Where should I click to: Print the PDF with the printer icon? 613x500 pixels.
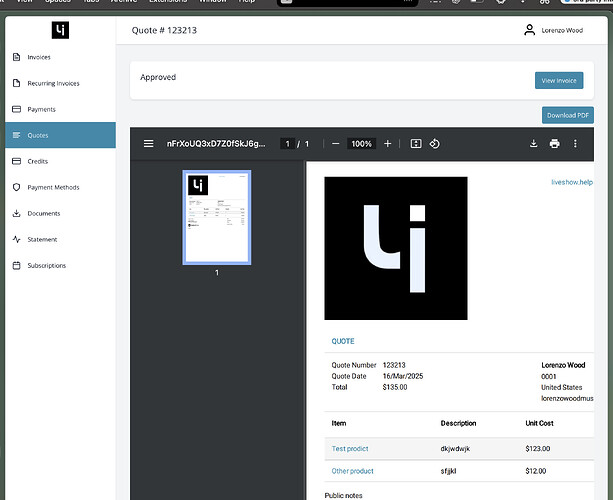pos(554,144)
